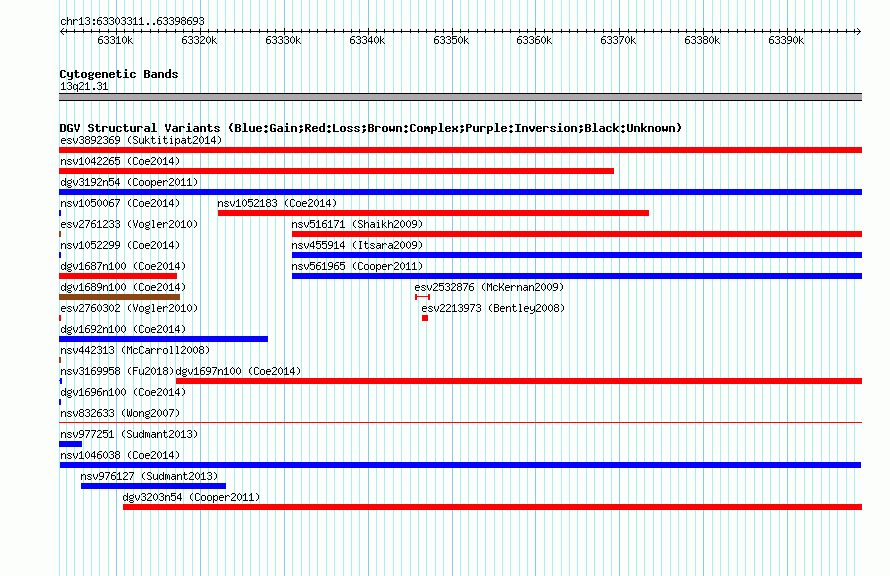This screenshot has width=890, height=576.
Task: Open the esv2213973 (Bentley2008) label
Action: point(493,308)
